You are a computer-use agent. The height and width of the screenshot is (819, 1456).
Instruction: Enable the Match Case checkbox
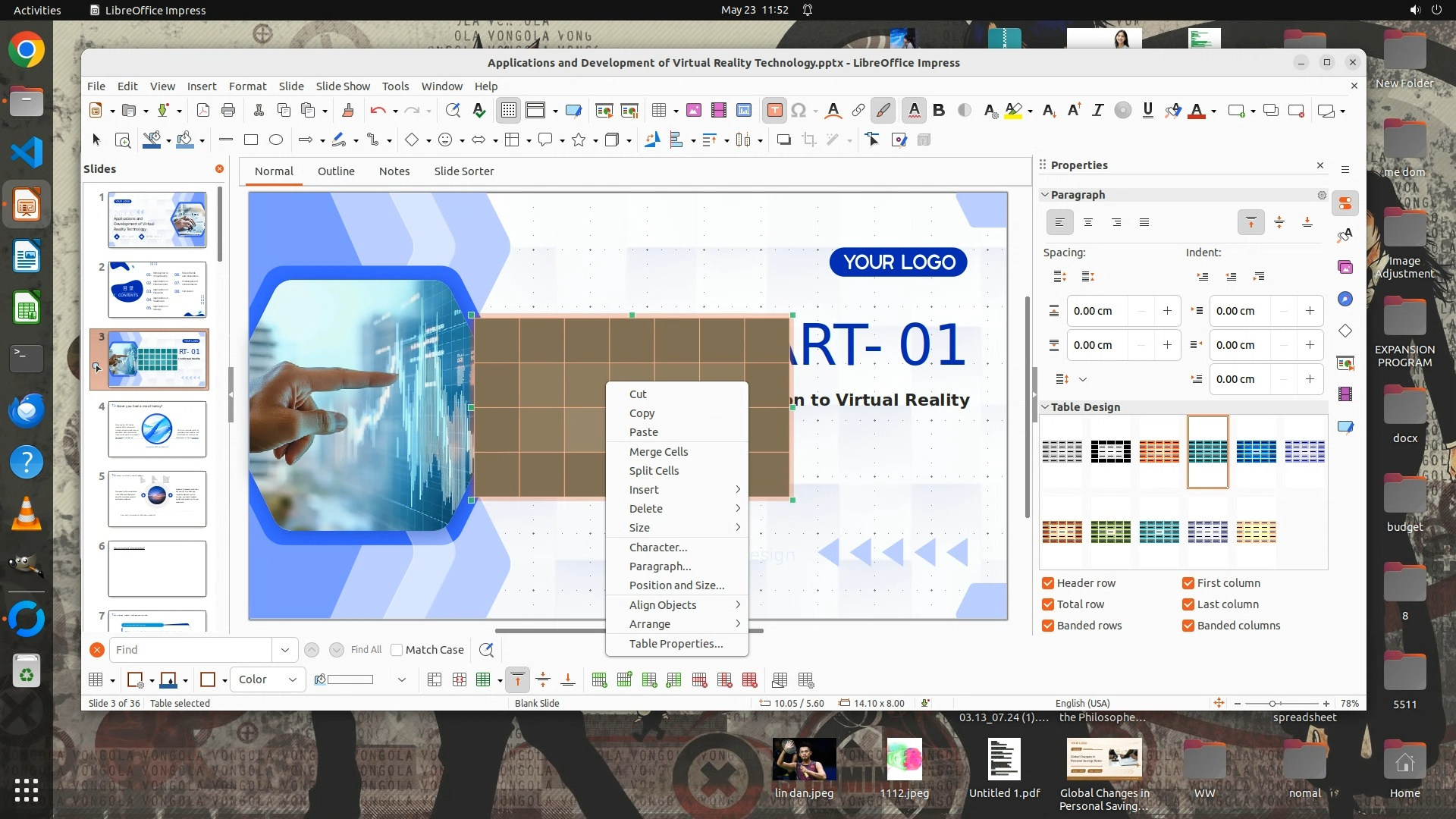coord(397,650)
